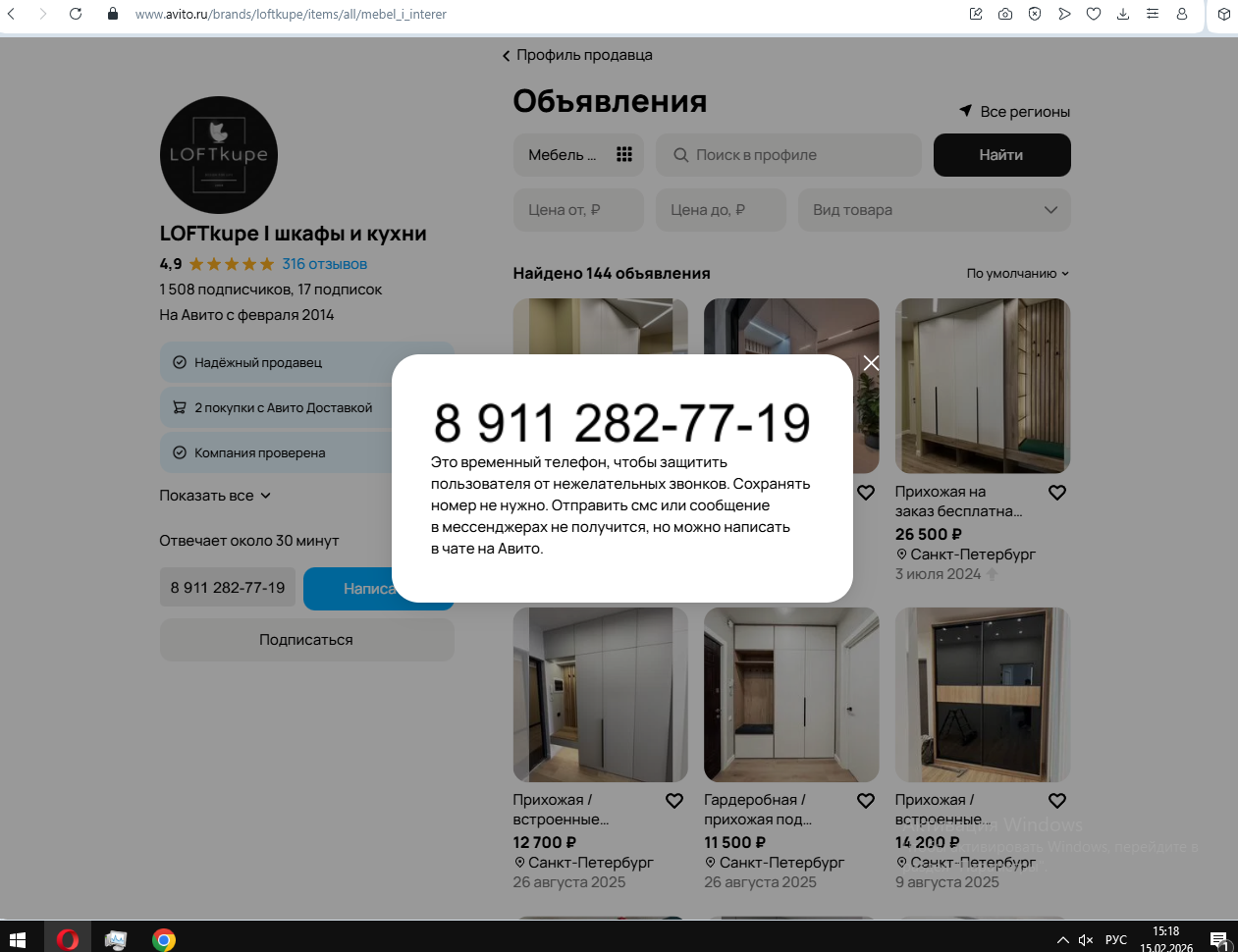Expand Показать все seller badges
The image size is (1238, 952).
point(215,496)
